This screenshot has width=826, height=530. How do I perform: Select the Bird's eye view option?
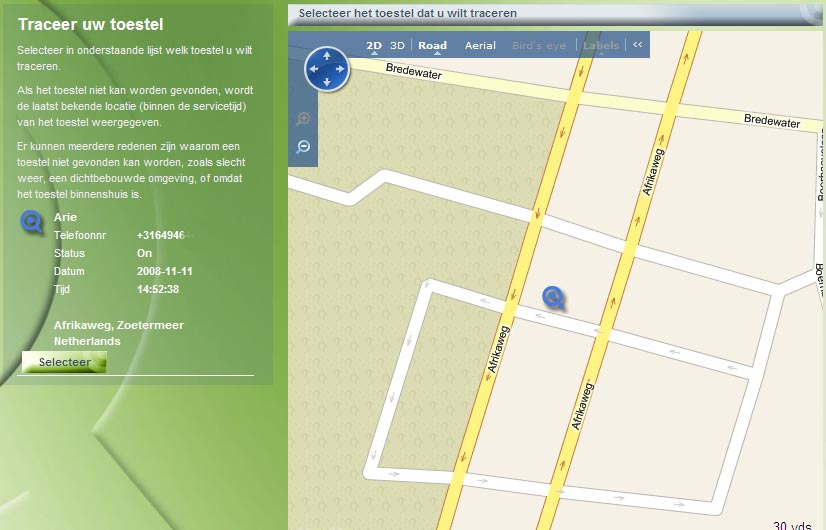coord(539,46)
